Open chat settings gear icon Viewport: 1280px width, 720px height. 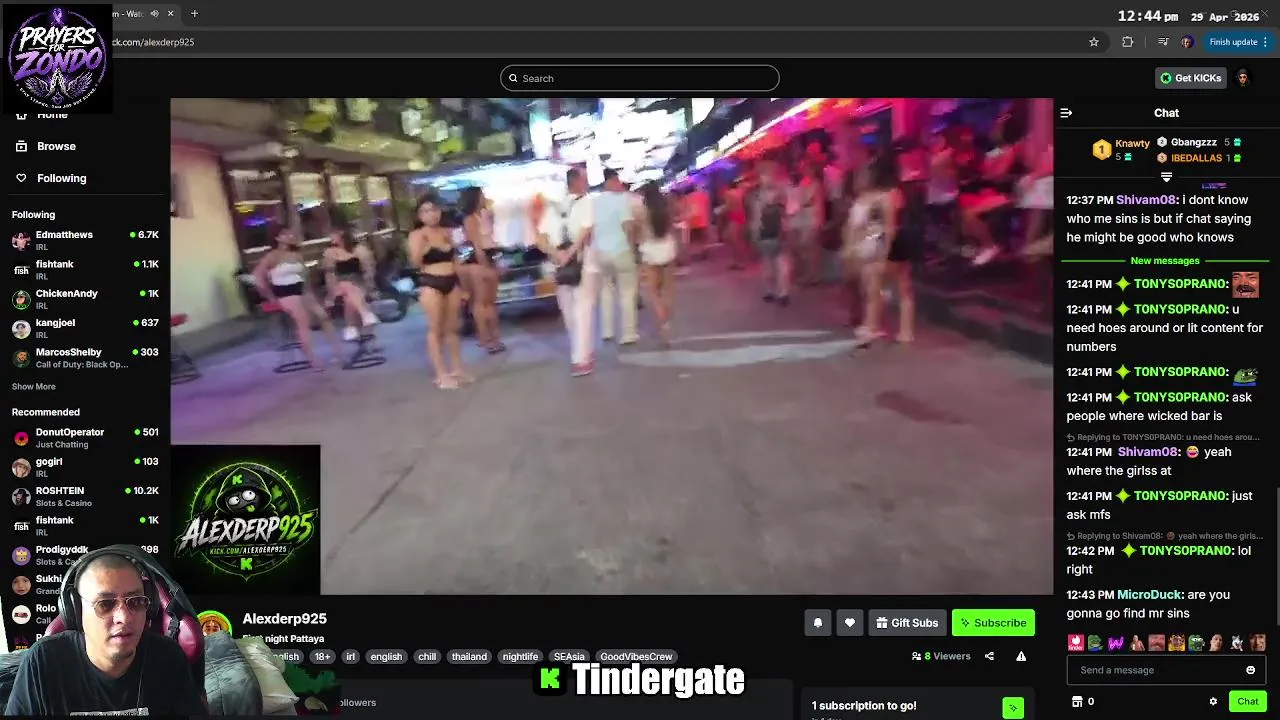(x=1213, y=701)
